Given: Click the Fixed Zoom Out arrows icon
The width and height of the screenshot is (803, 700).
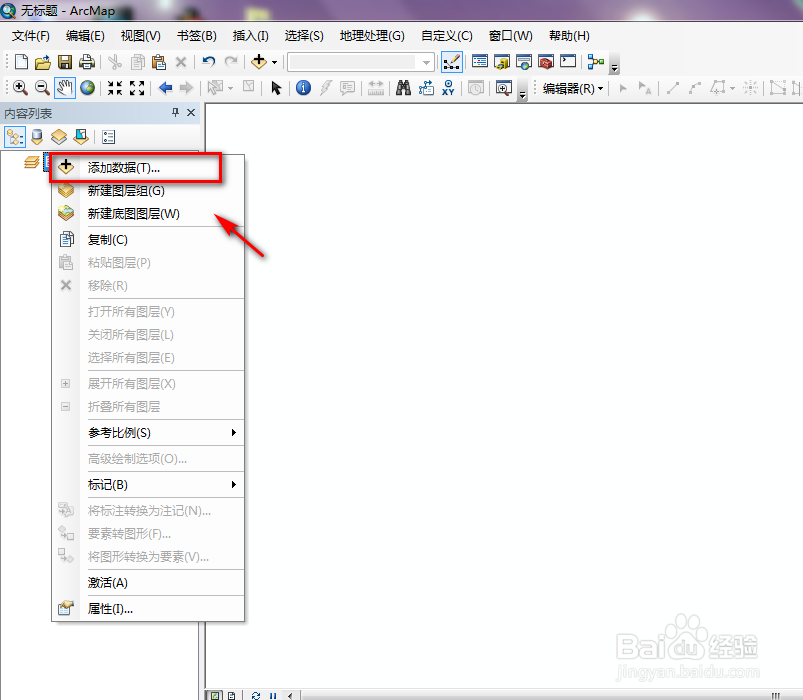Looking at the screenshot, I should click(137, 88).
